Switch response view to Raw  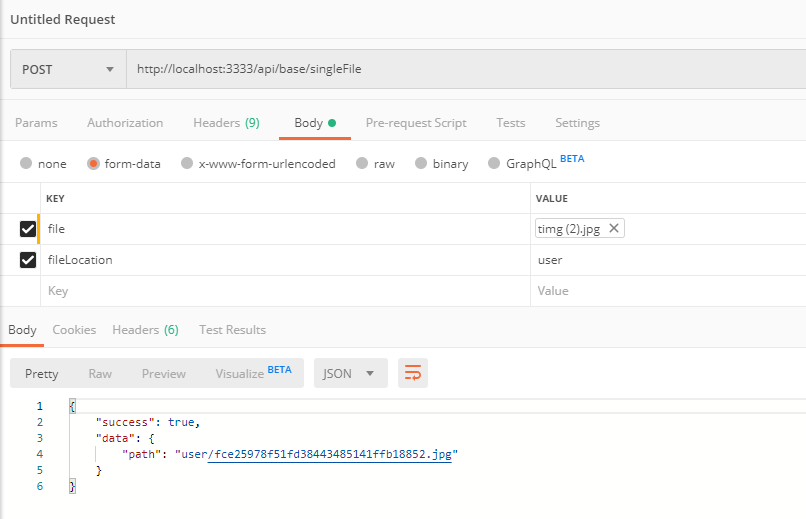(100, 374)
